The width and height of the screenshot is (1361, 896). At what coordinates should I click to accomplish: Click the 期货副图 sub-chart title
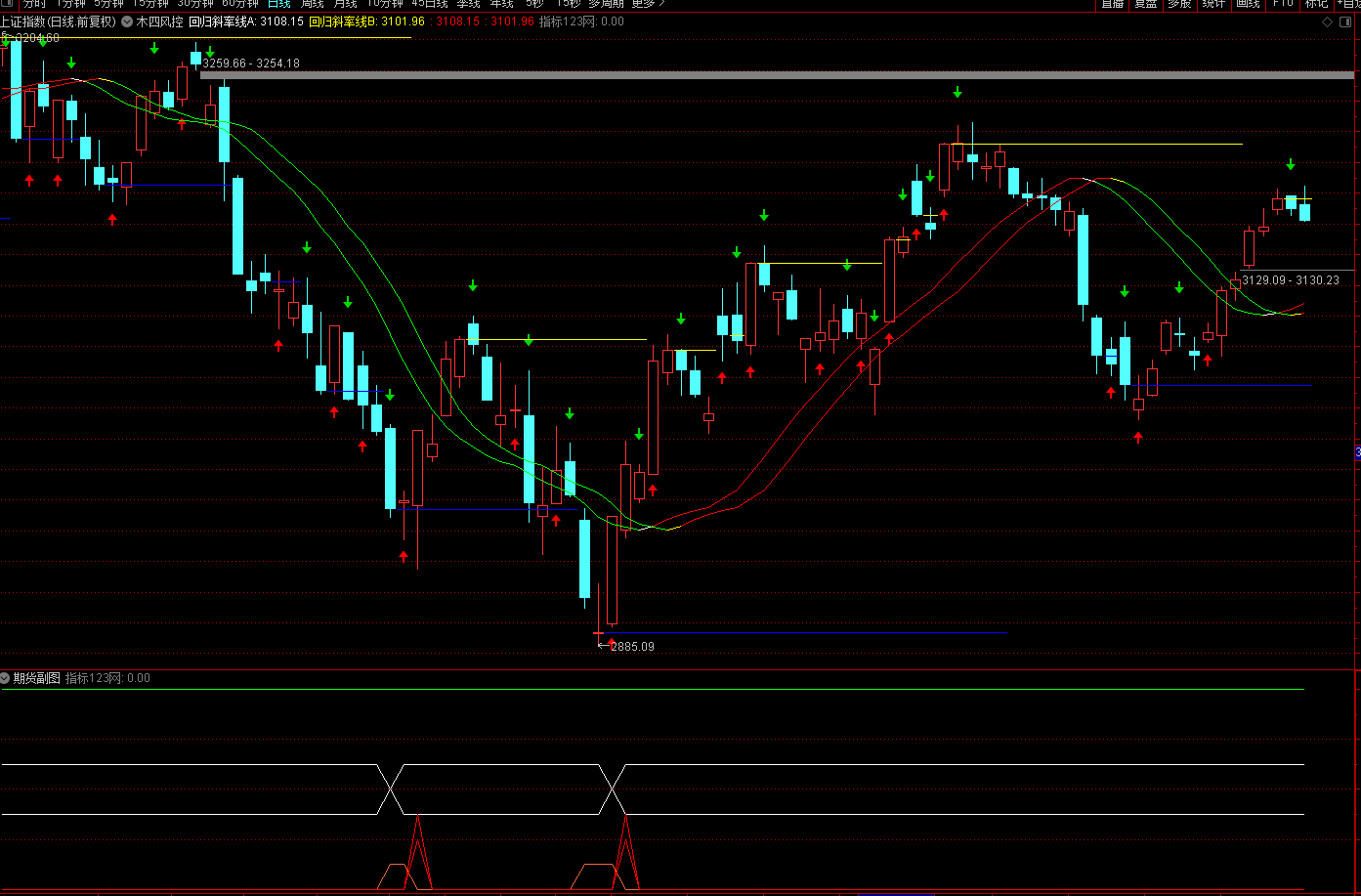click(37, 678)
